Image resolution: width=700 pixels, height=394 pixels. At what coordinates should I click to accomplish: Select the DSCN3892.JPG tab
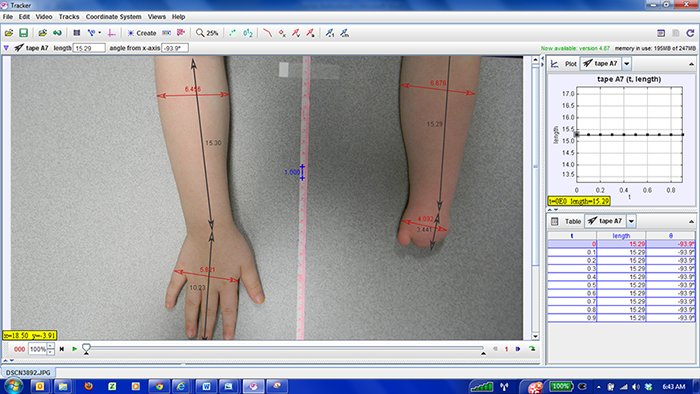[28, 373]
